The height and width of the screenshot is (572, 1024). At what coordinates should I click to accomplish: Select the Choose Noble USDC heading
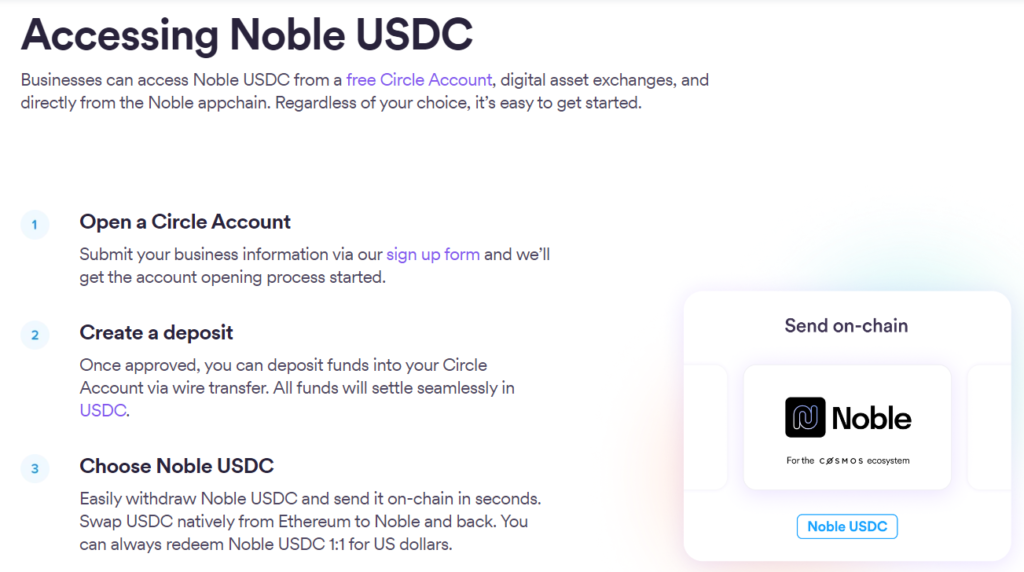coord(176,466)
